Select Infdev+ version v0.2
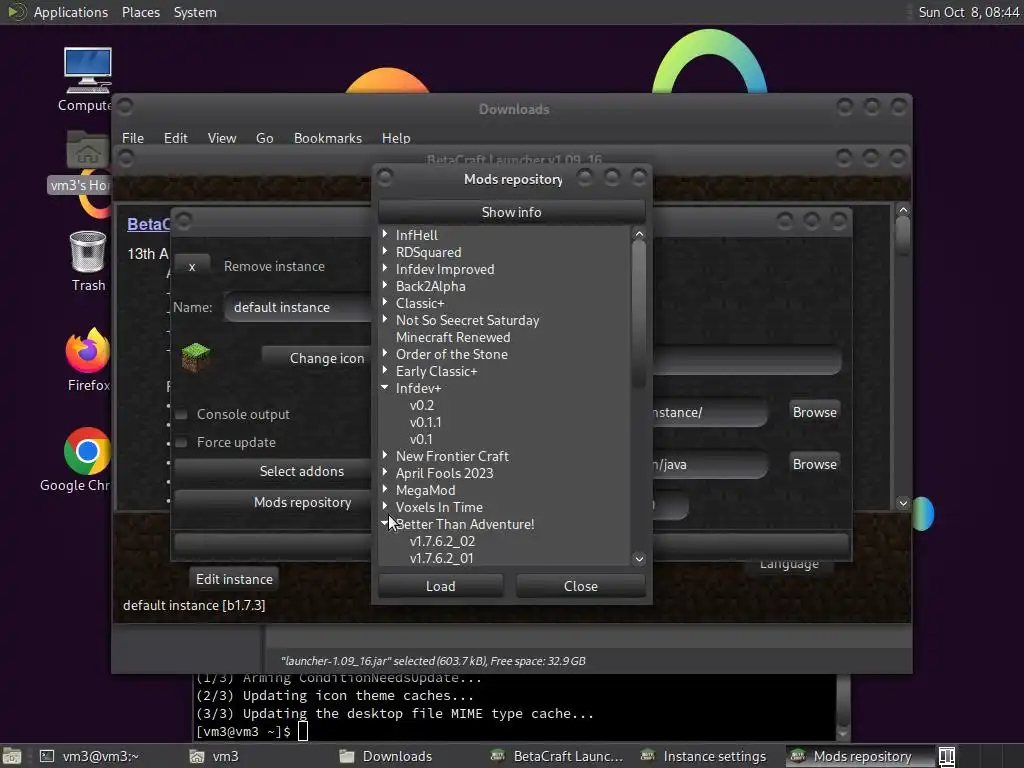The height and width of the screenshot is (768, 1024). [x=422, y=406]
